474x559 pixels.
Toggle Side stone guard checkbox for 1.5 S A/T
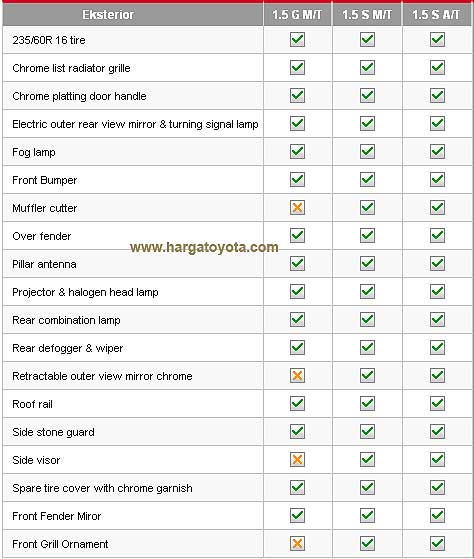click(x=437, y=431)
